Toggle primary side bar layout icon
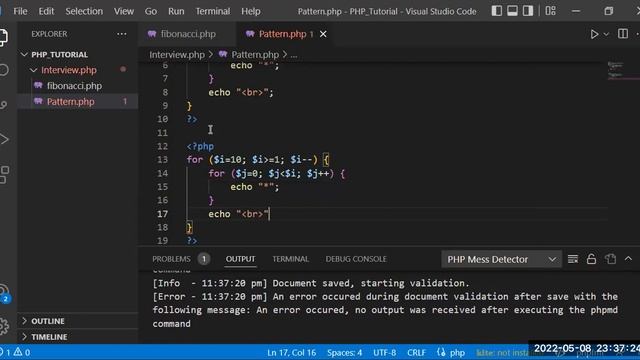The width and height of the screenshot is (640, 360). (x=497, y=11)
